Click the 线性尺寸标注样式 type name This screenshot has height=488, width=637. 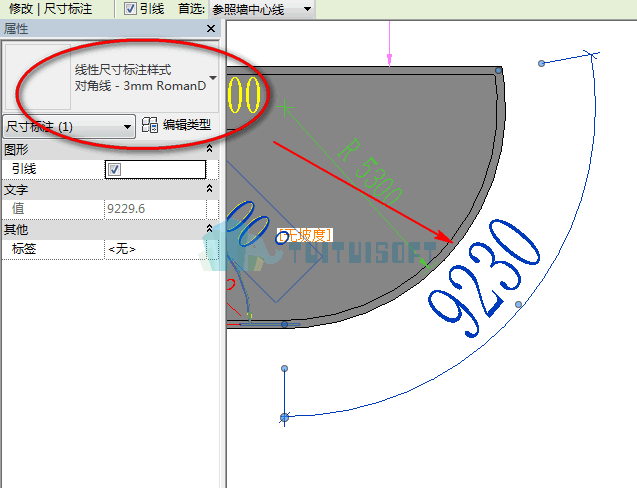point(123,69)
